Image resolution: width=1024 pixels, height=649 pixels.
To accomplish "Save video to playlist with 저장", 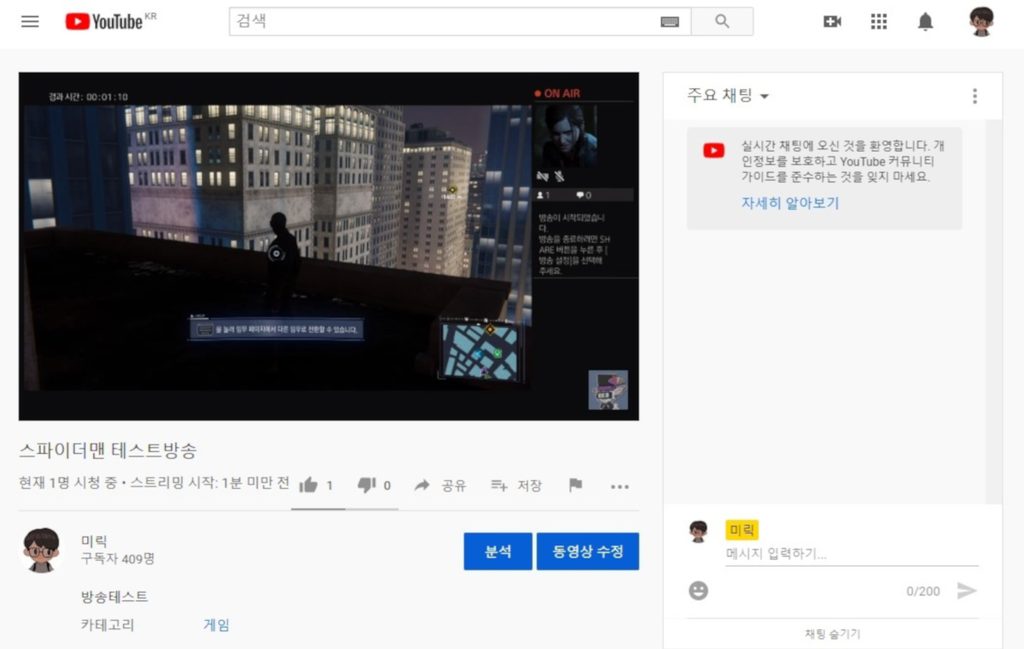I will [x=516, y=485].
